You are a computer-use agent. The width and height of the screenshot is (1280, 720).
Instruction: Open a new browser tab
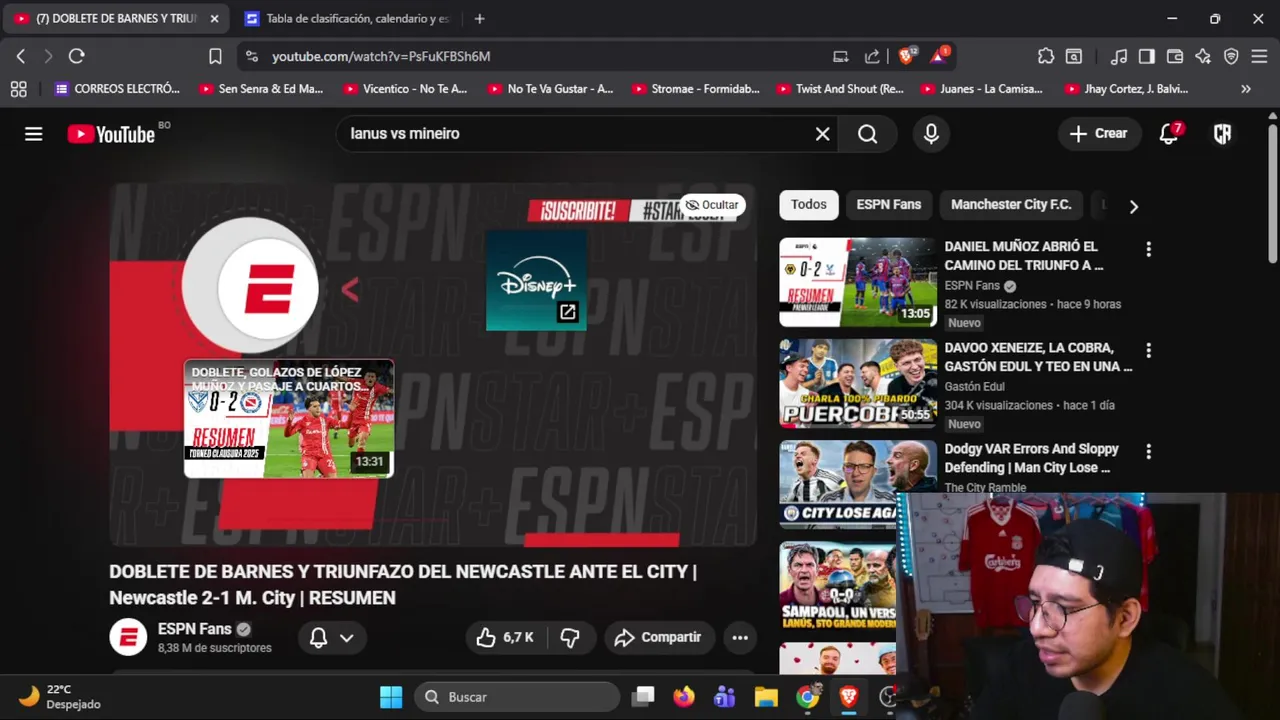[480, 19]
